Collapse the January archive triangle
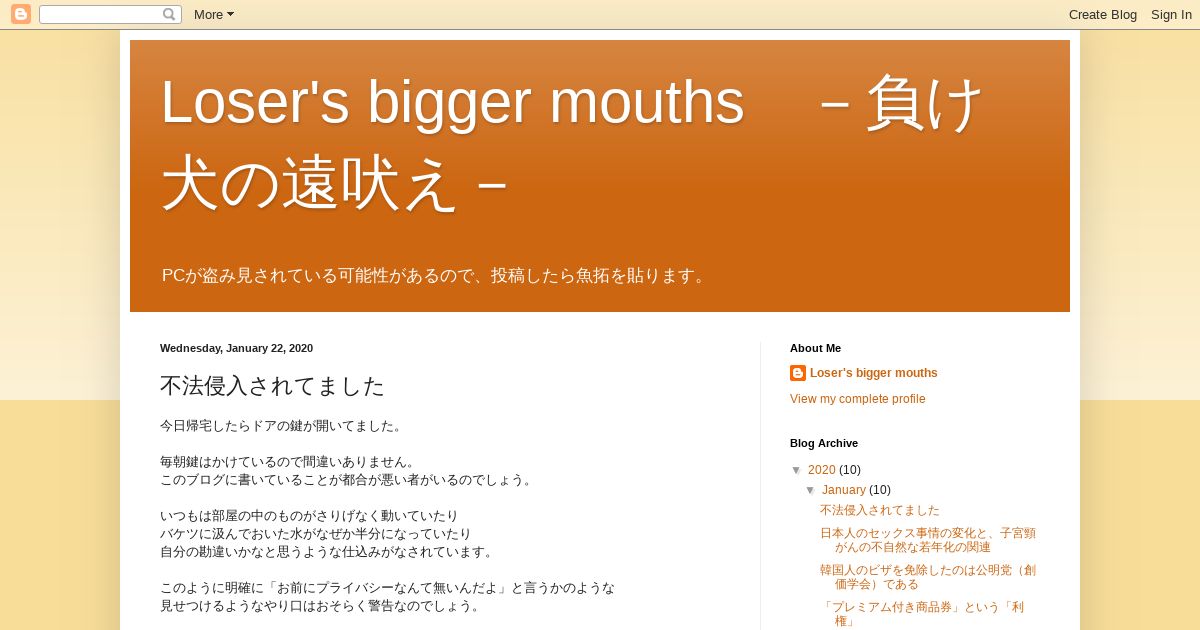 pos(811,490)
